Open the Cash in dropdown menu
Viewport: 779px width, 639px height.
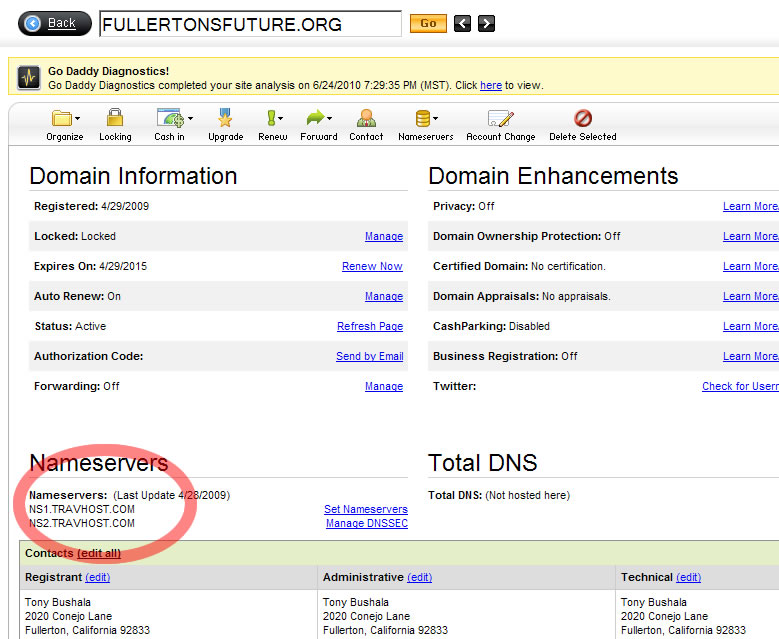[191, 119]
